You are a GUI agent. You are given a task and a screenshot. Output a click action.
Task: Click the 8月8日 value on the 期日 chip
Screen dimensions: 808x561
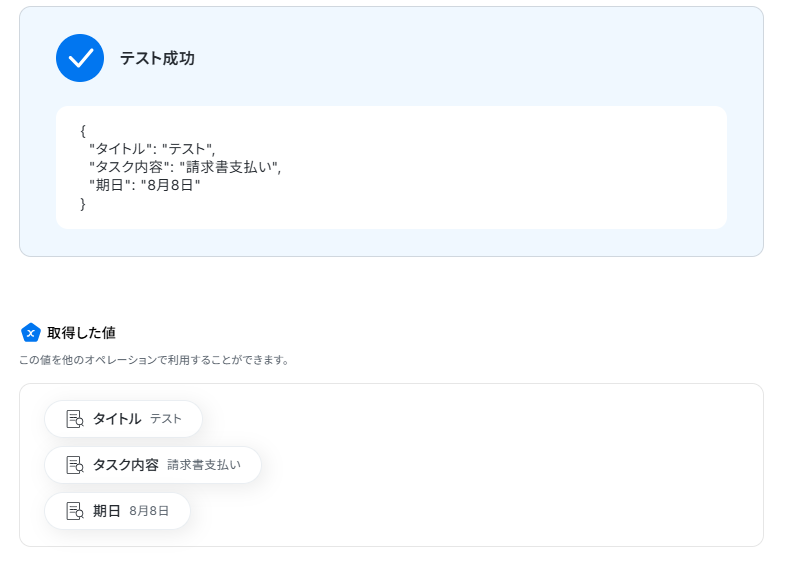[149, 511]
